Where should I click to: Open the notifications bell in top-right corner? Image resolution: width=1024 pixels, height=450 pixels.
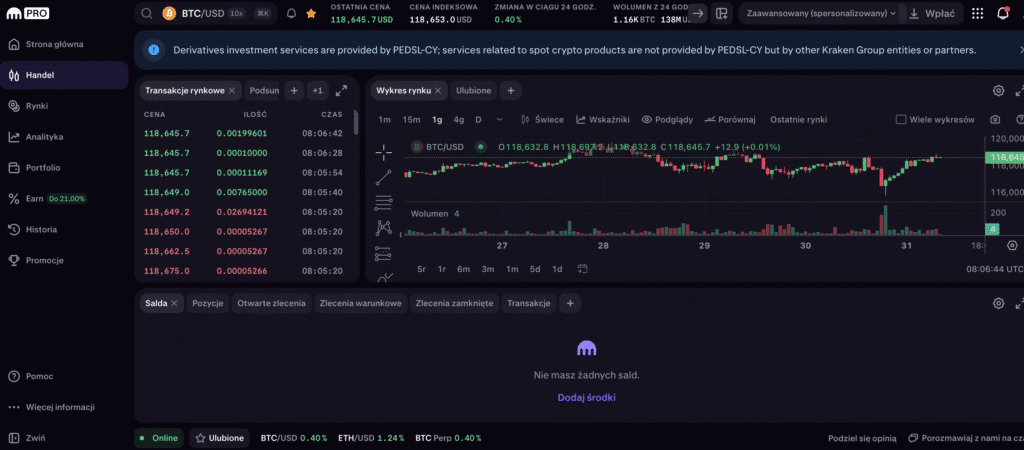(1003, 14)
